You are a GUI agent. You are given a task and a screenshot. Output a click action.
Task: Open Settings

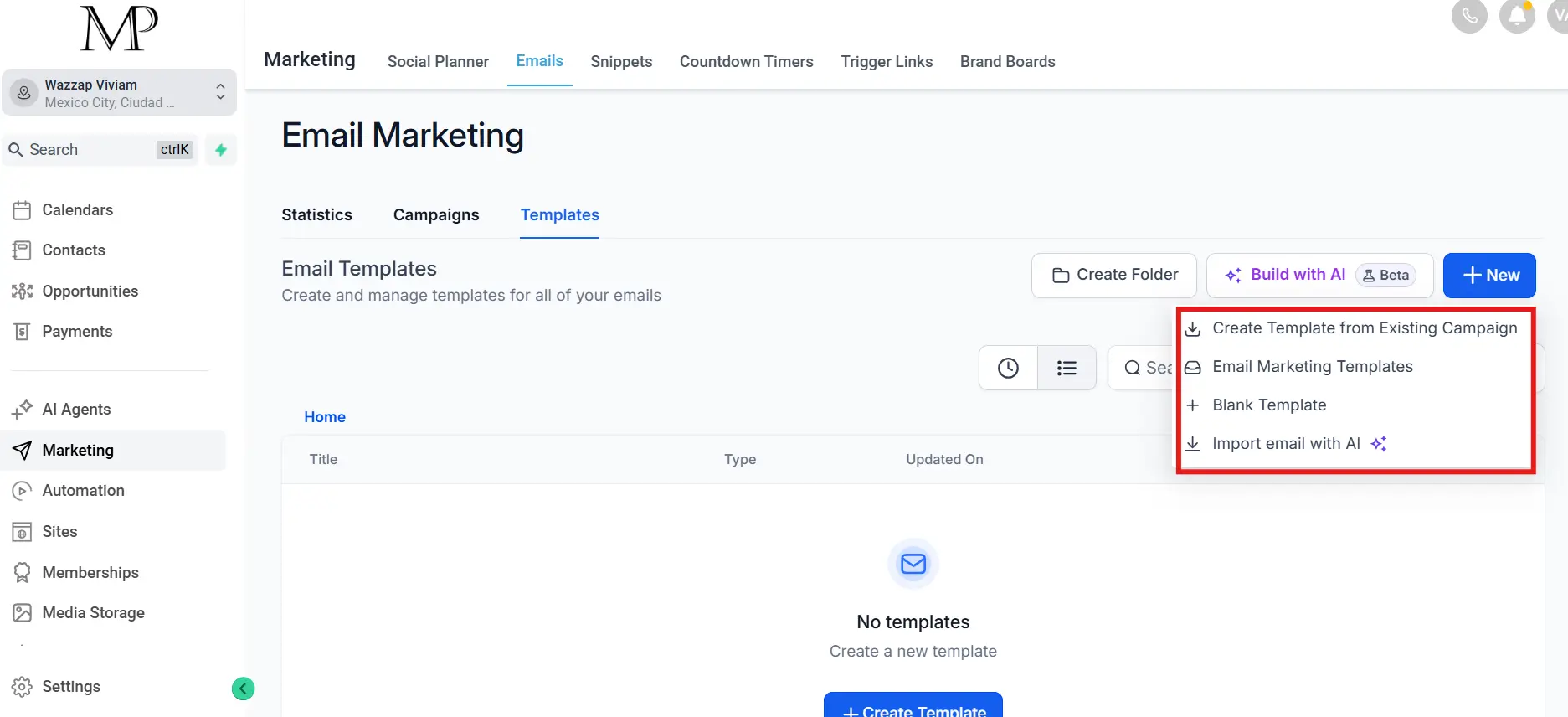pyautogui.click(x=71, y=686)
